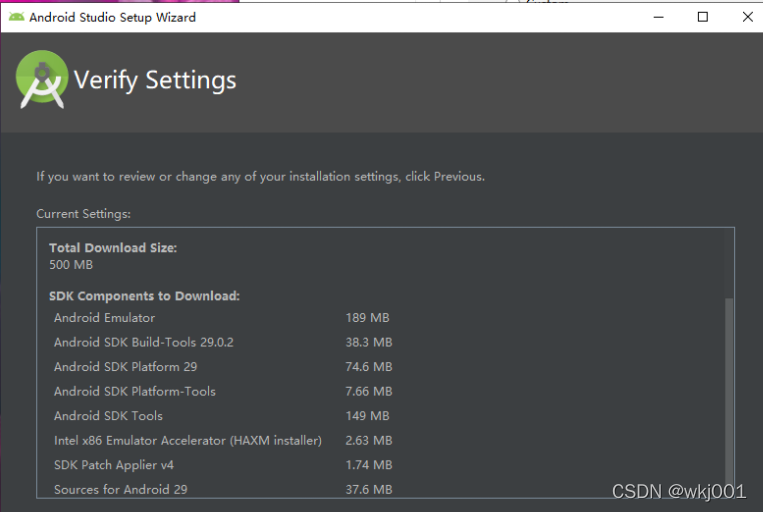Click the Android Studio compass logo
Screen dimensions: 763x512
[x=42, y=79]
